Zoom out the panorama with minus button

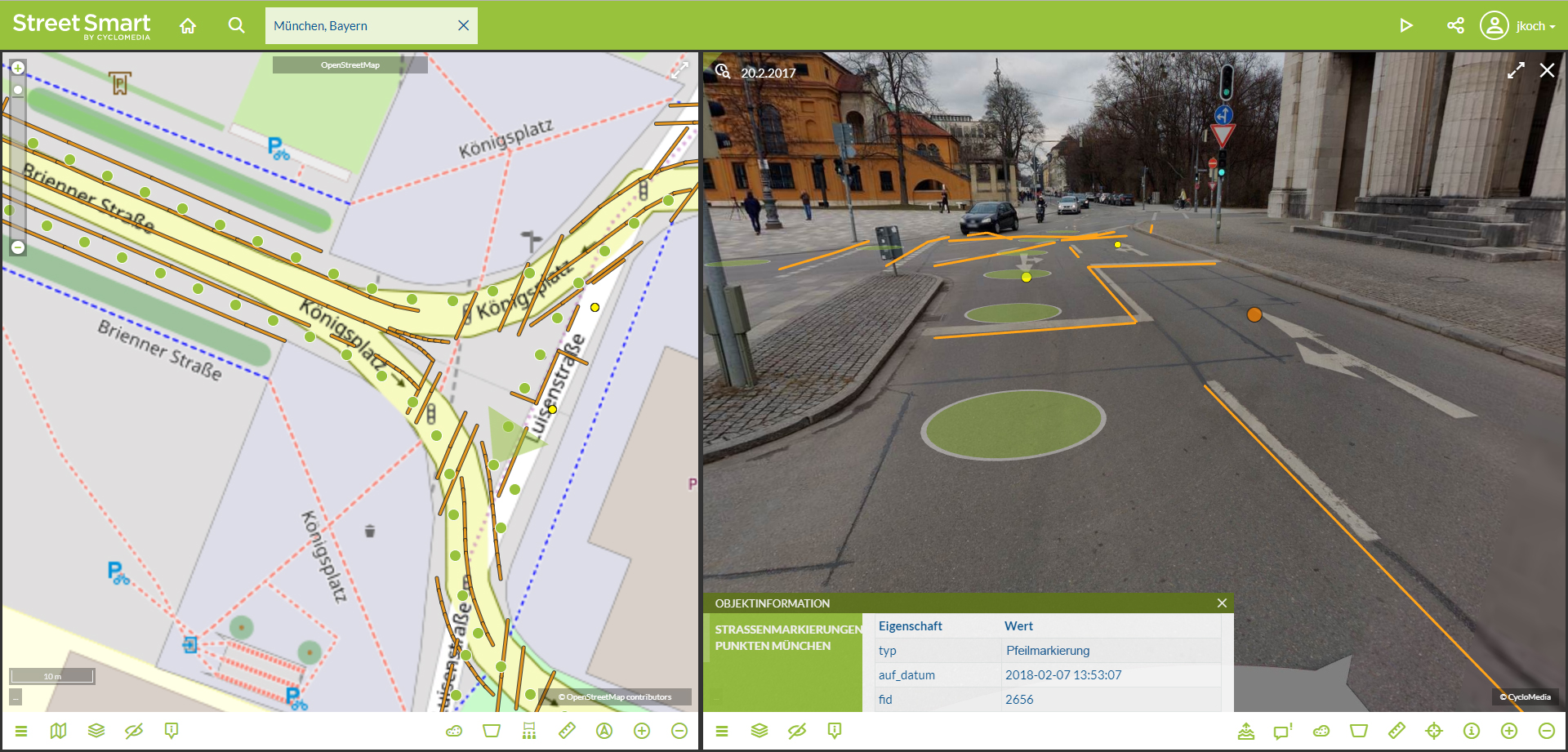1547,731
